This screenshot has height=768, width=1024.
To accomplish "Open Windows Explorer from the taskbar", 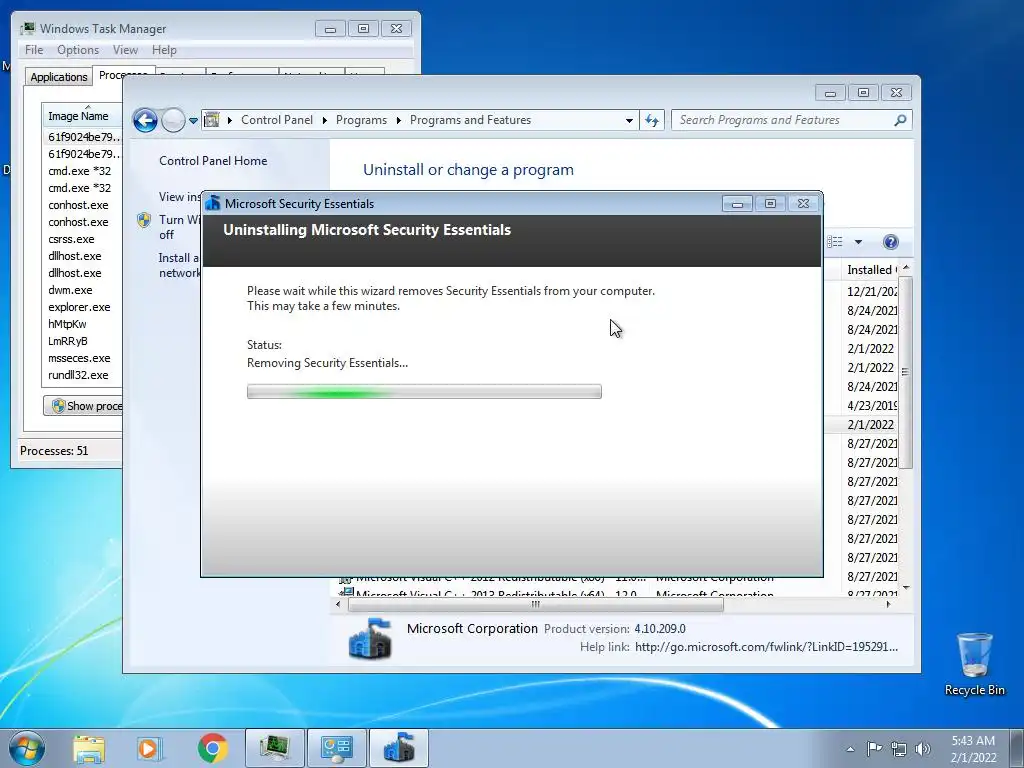I will coord(89,748).
